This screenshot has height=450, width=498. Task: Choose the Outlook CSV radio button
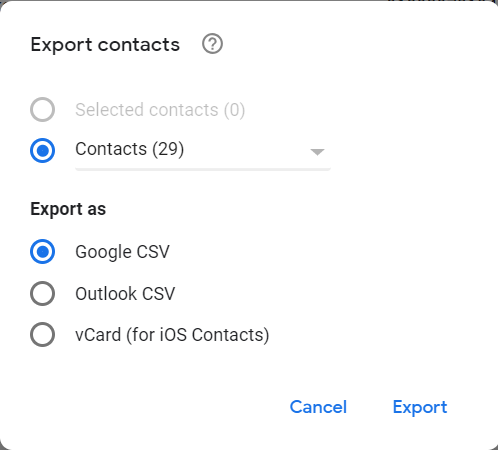42,293
